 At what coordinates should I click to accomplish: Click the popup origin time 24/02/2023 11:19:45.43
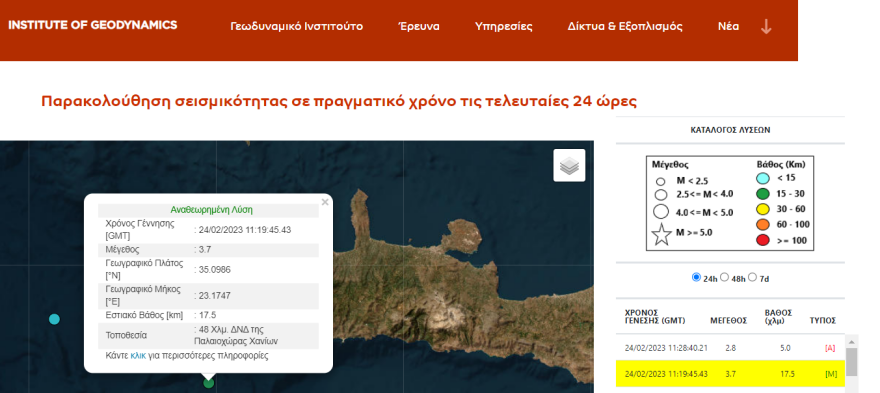click(245, 230)
